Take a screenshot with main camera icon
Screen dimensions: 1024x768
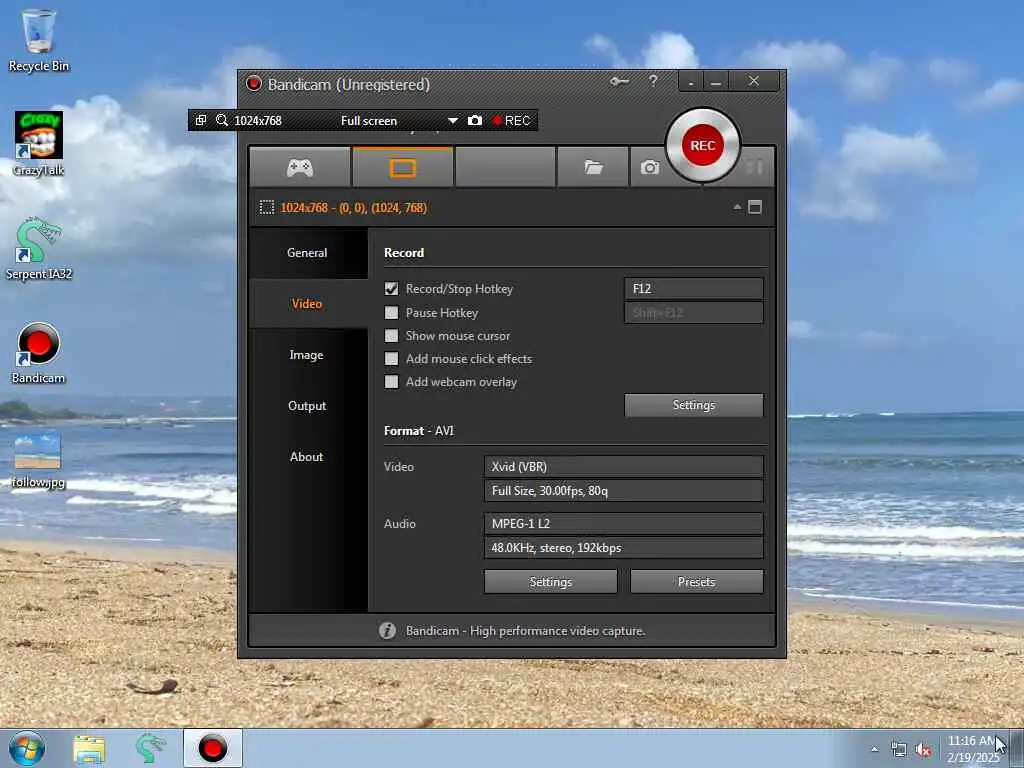click(650, 168)
